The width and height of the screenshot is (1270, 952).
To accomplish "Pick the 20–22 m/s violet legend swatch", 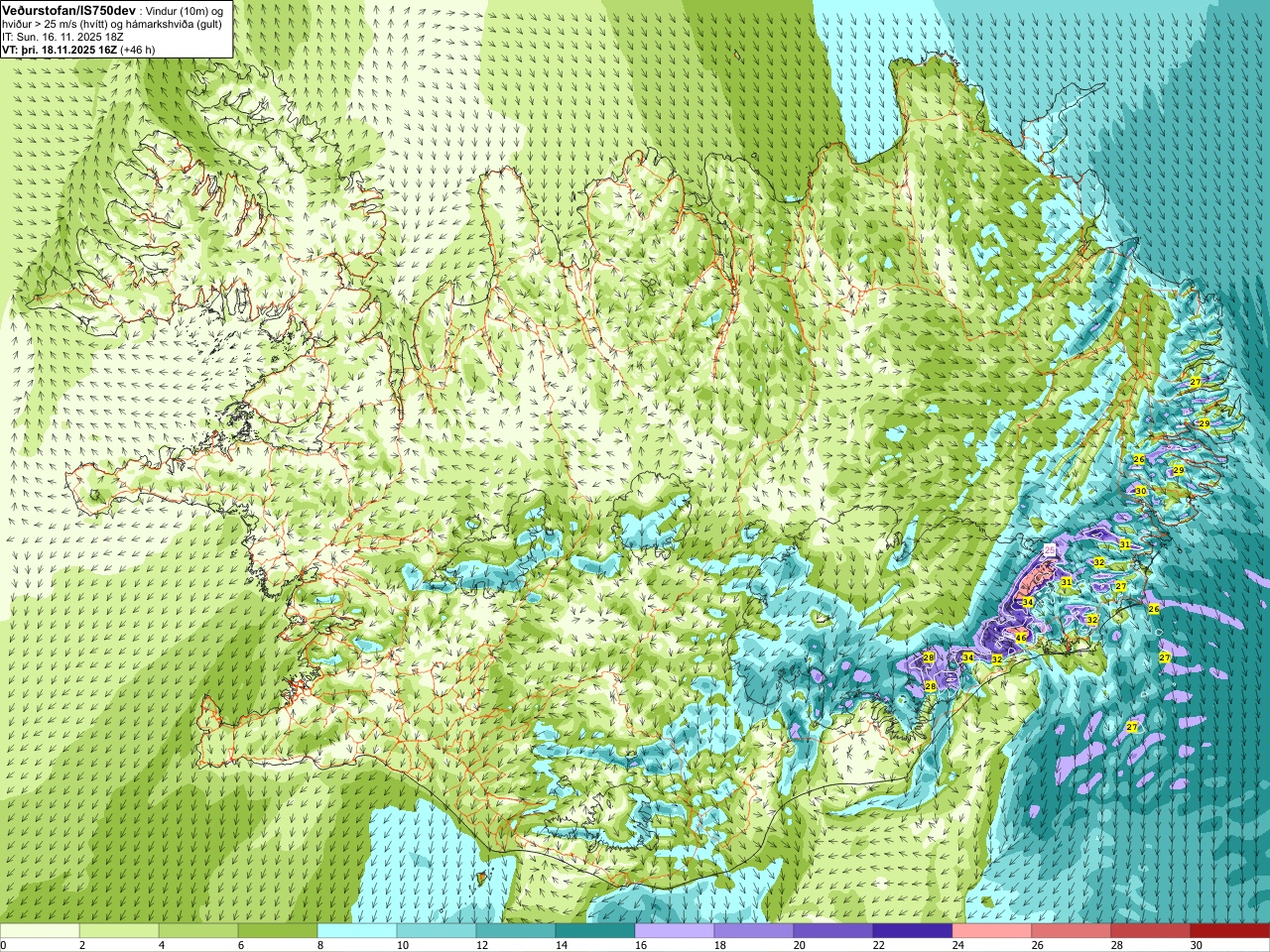I will point(833,931).
